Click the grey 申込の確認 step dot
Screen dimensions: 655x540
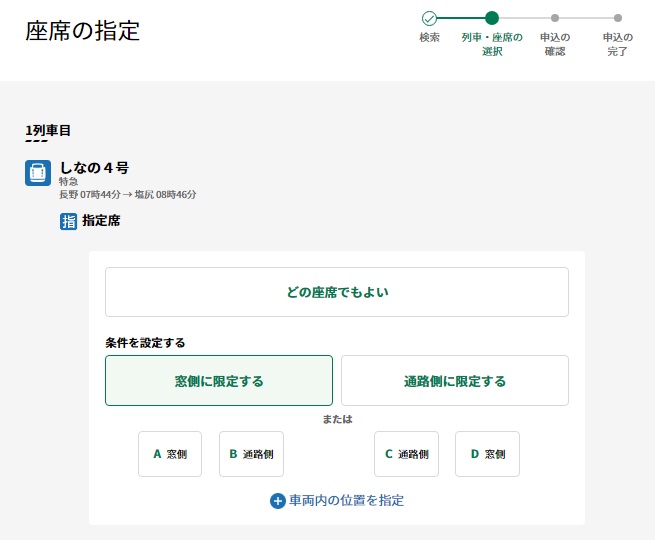(555, 18)
